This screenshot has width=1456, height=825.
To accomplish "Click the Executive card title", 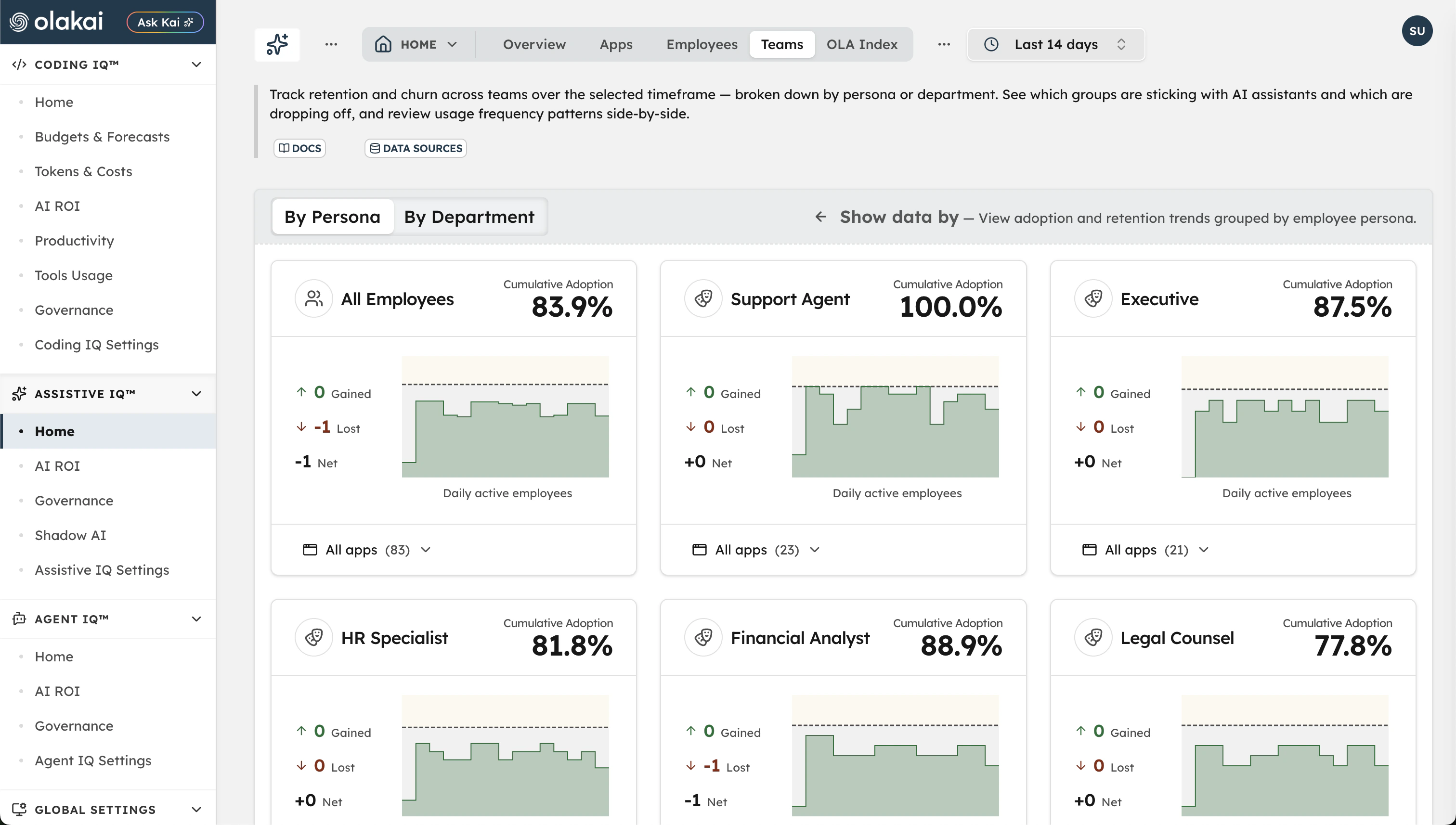I will coord(1159,298).
